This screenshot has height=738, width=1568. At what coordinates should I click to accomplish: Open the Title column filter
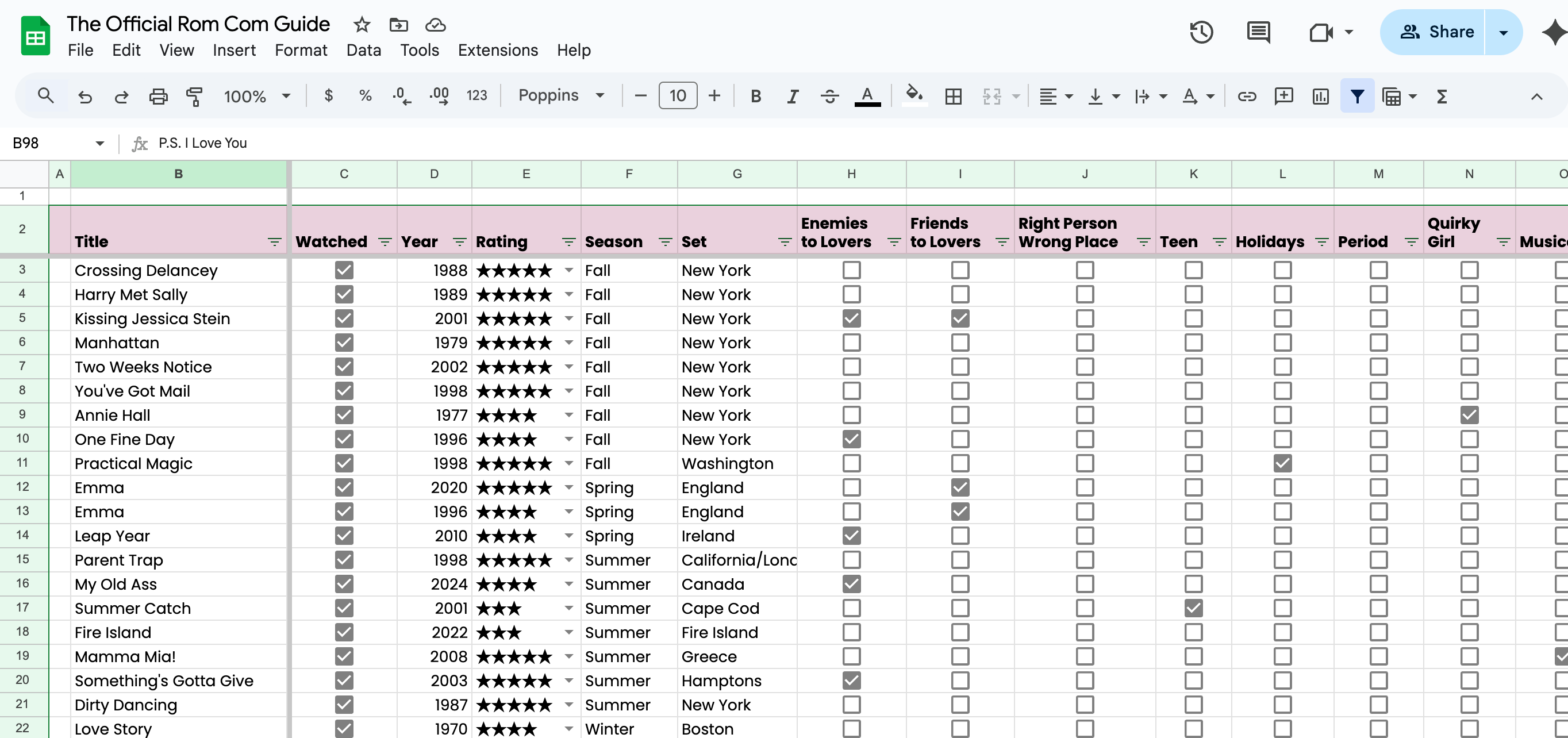tap(275, 243)
